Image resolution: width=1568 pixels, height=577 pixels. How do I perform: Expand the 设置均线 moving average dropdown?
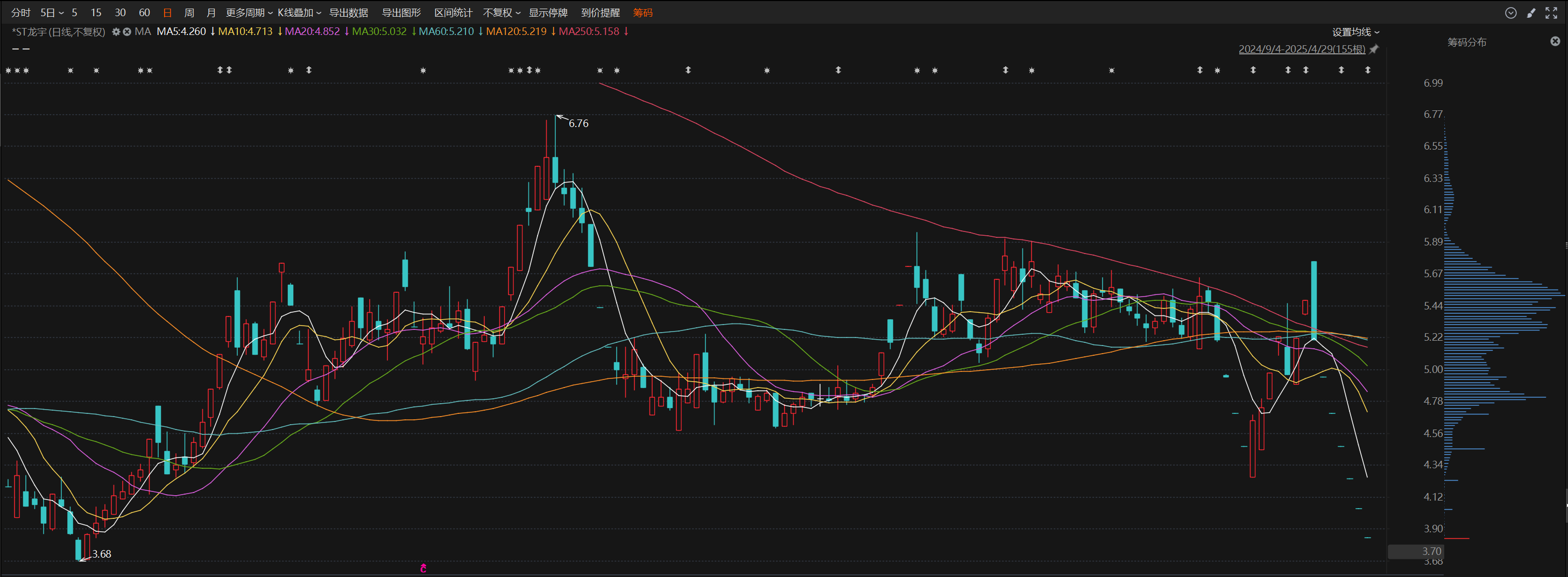1355,32
